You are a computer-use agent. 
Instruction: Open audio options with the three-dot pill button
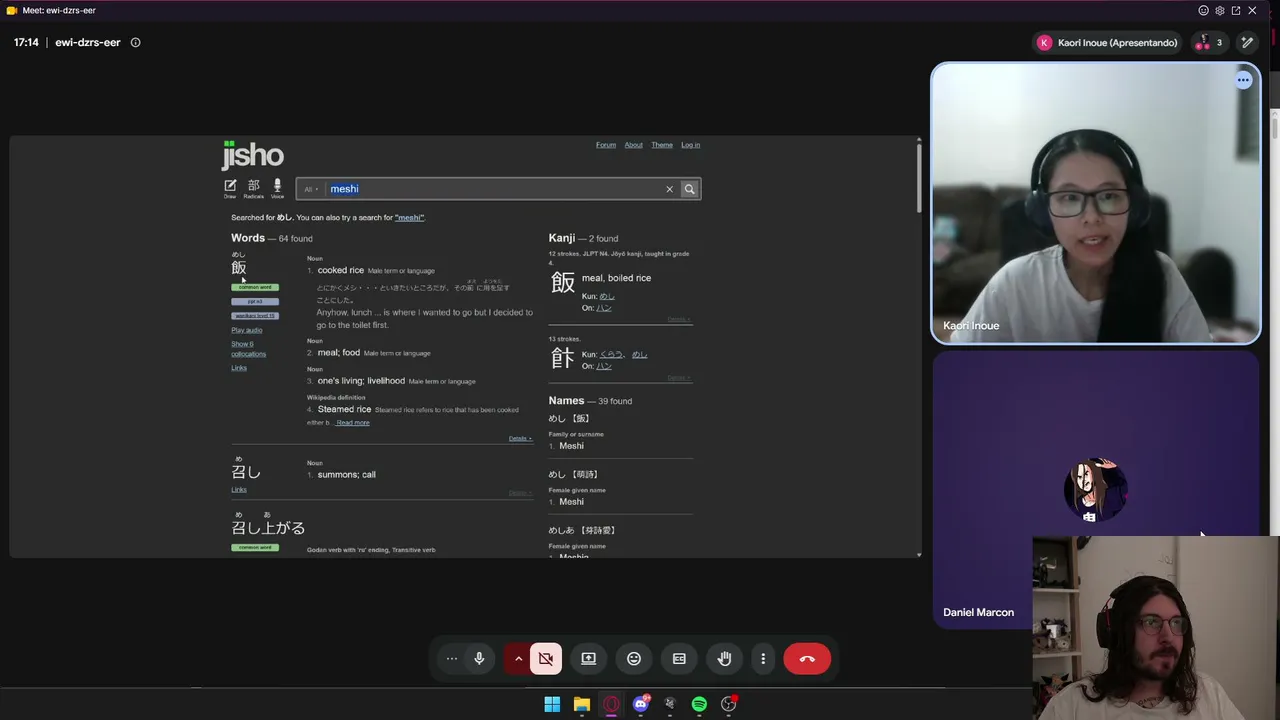click(x=452, y=659)
